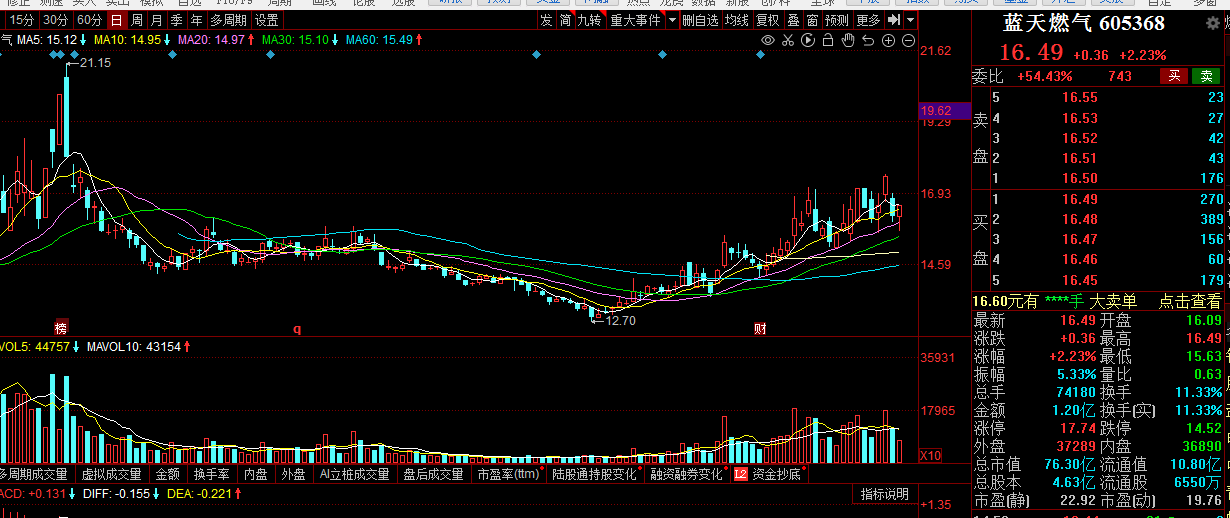Switch to 15分 period
This screenshot has width=1230, height=518.
tap(21, 20)
